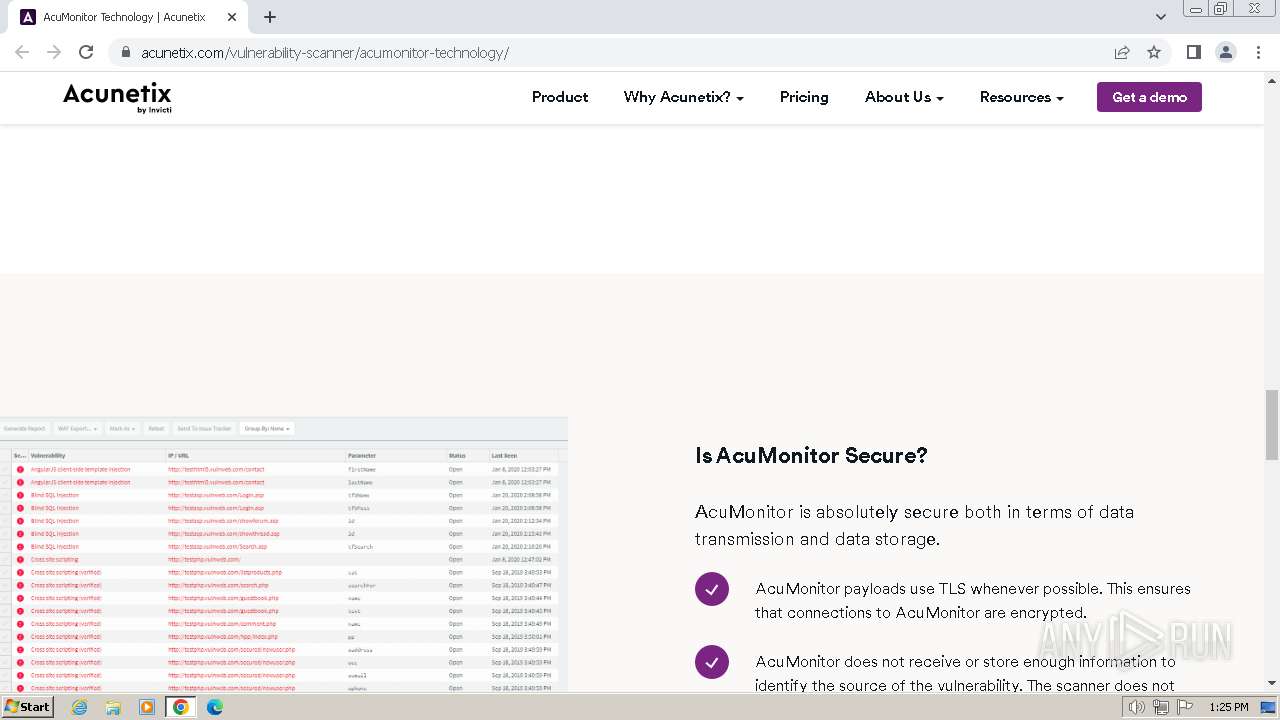The image size is (1280, 720).
Task: Click the address bar URL
Action: coord(325,53)
